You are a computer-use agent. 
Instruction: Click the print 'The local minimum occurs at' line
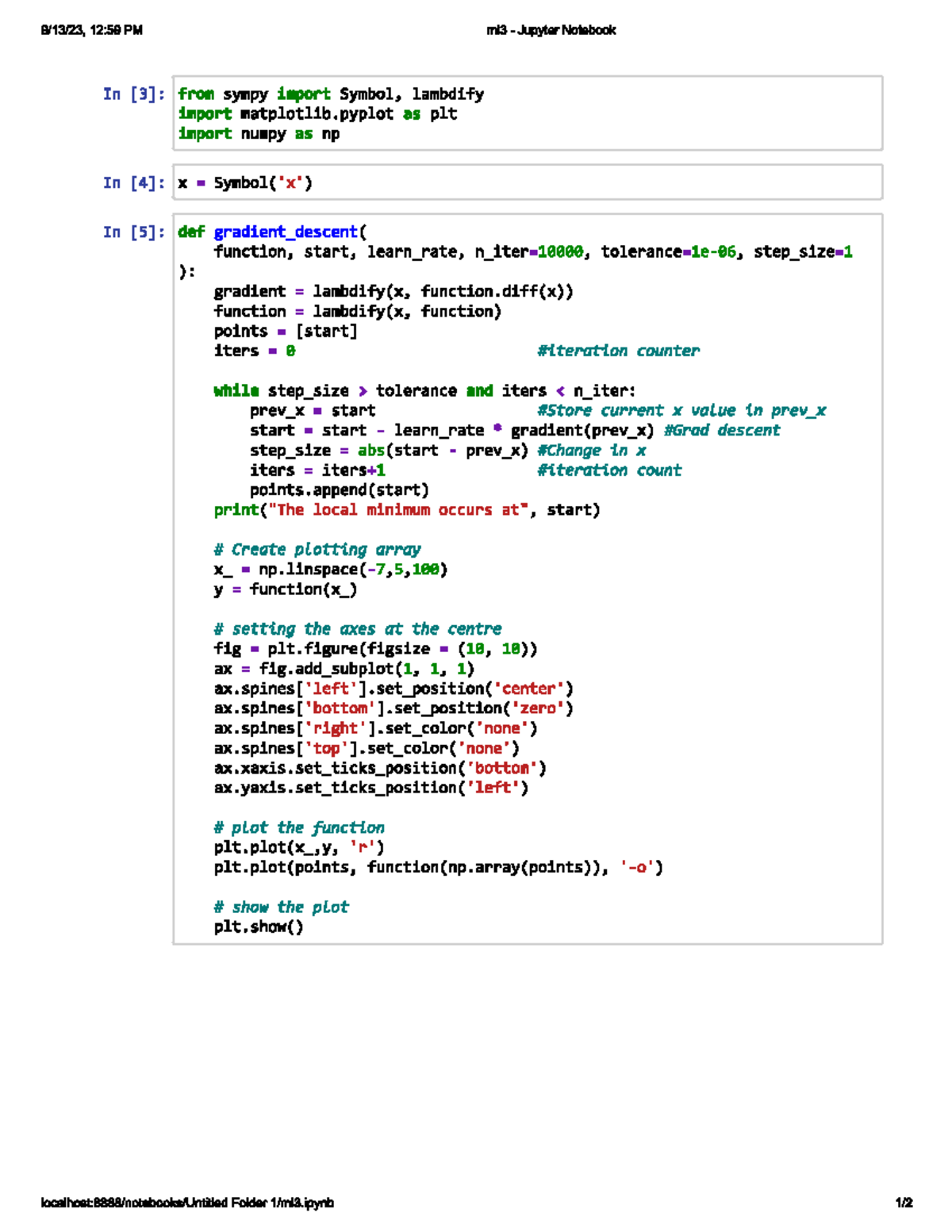point(406,510)
